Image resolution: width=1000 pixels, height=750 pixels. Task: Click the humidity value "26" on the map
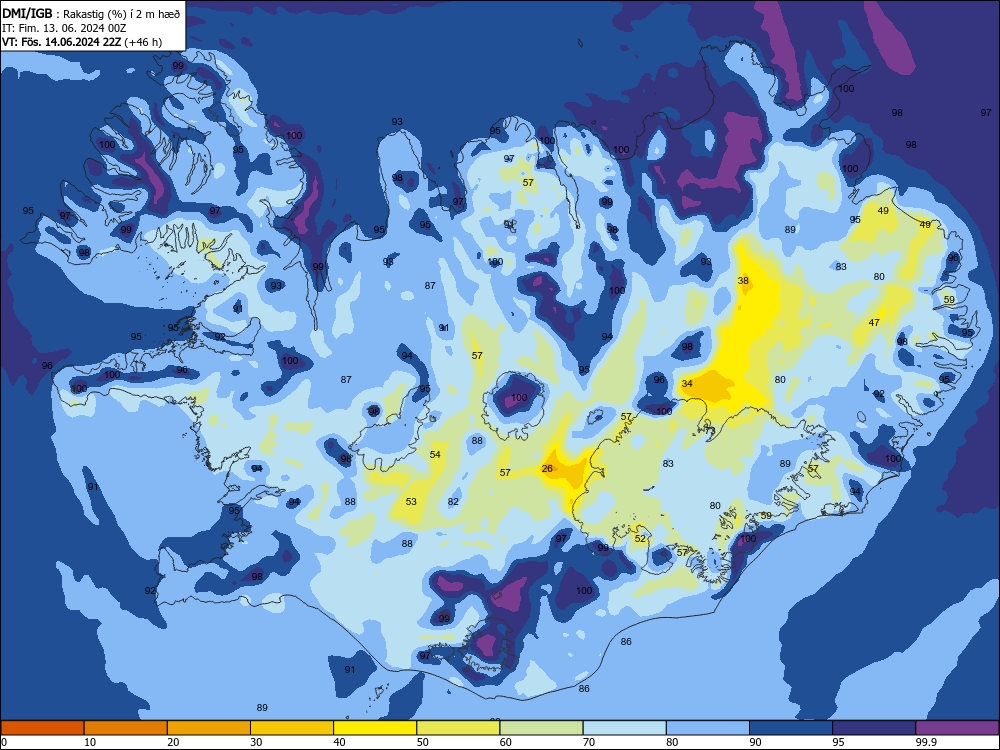point(547,469)
